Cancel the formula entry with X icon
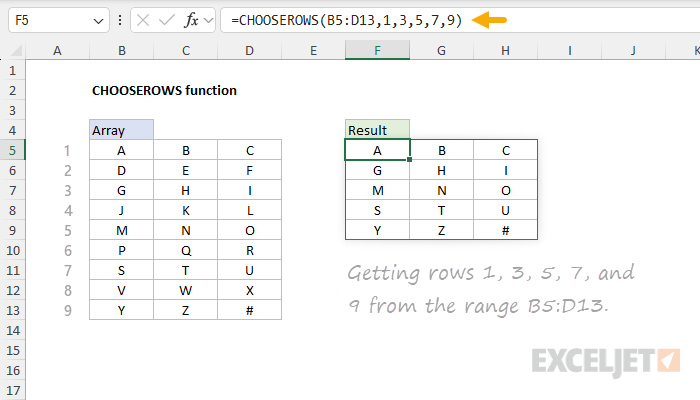Image resolution: width=700 pixels, height=400 pixels. click(143, 20)
